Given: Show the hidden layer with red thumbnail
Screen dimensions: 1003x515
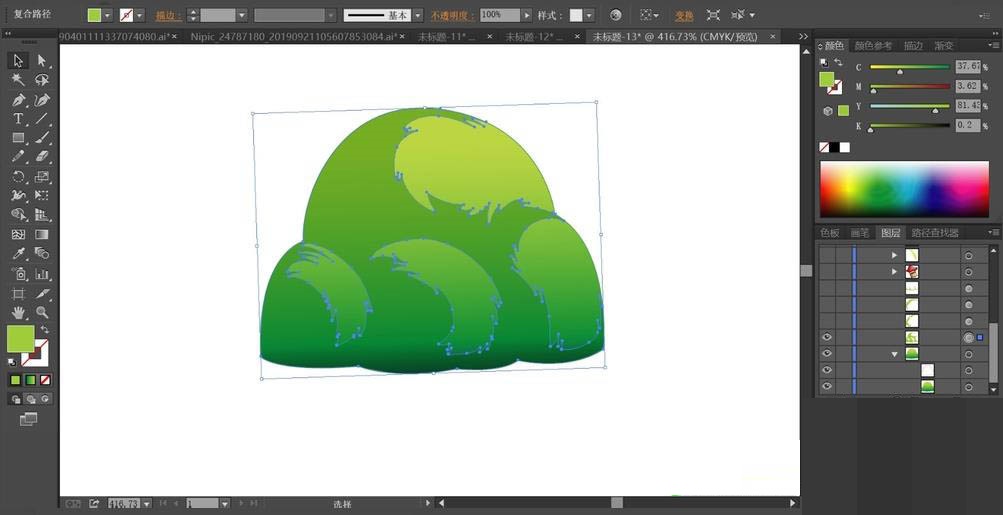Looking at the screenshot, I should 827,271.
